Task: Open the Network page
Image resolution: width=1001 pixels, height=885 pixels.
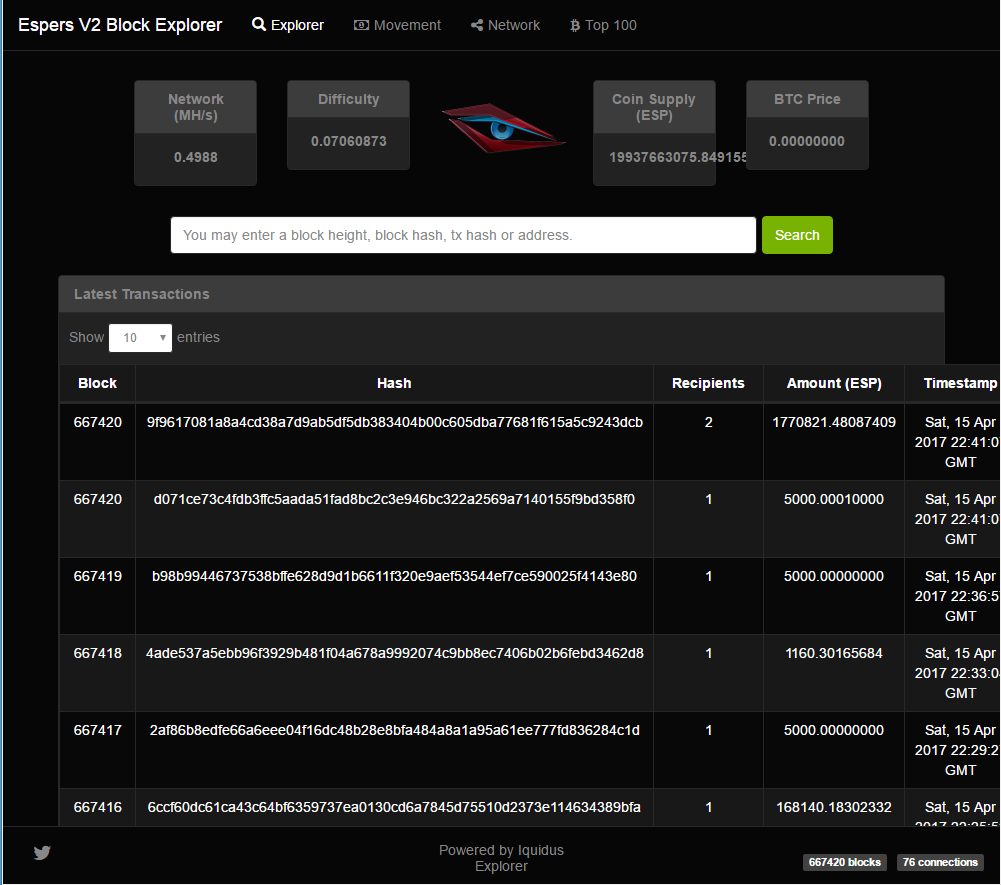Action: (x=505, y=25)
